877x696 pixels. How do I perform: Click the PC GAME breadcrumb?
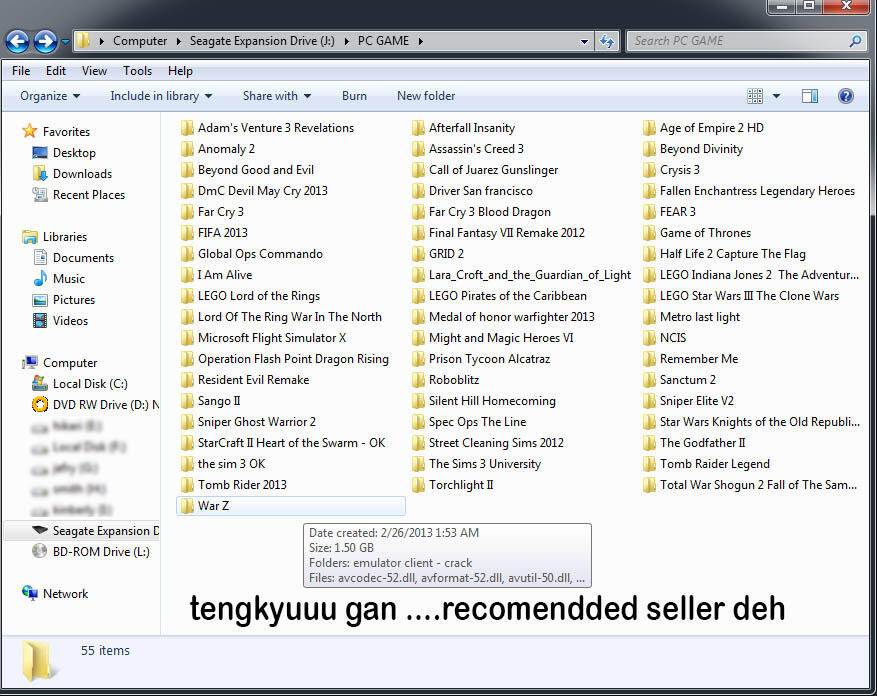pyautogui.click(x=383, y=41)
